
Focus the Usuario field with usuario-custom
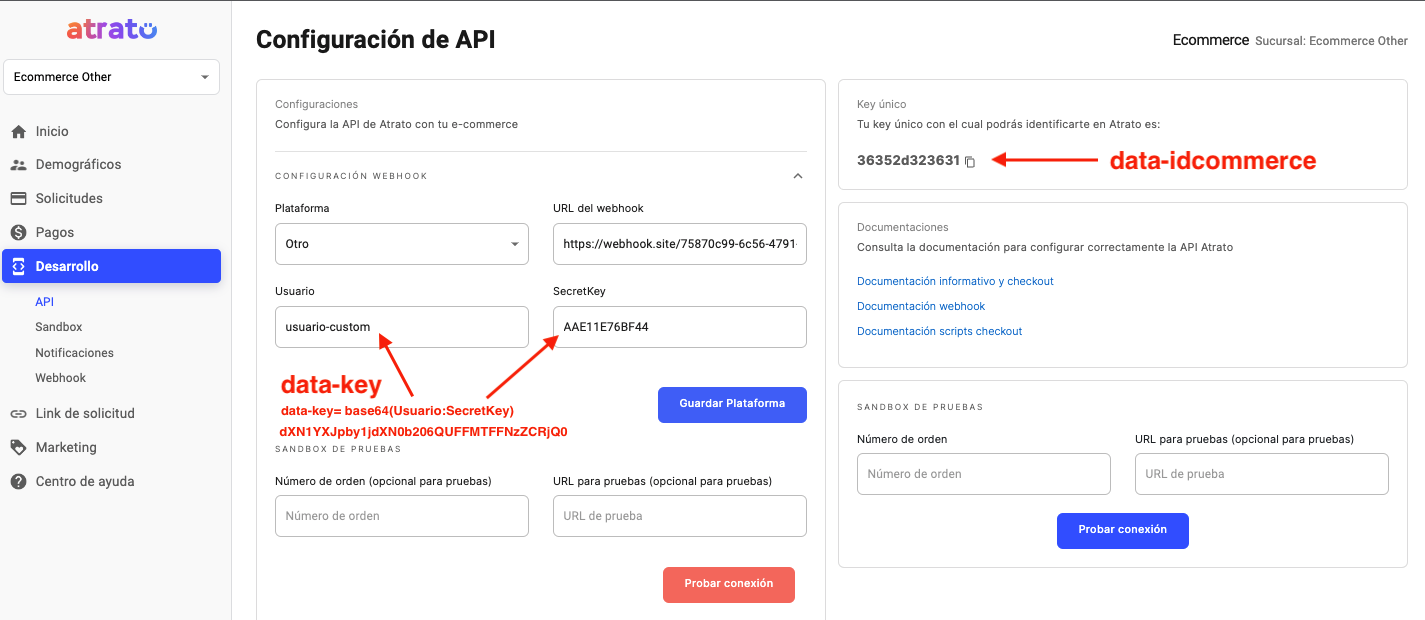tap(401, 327)
